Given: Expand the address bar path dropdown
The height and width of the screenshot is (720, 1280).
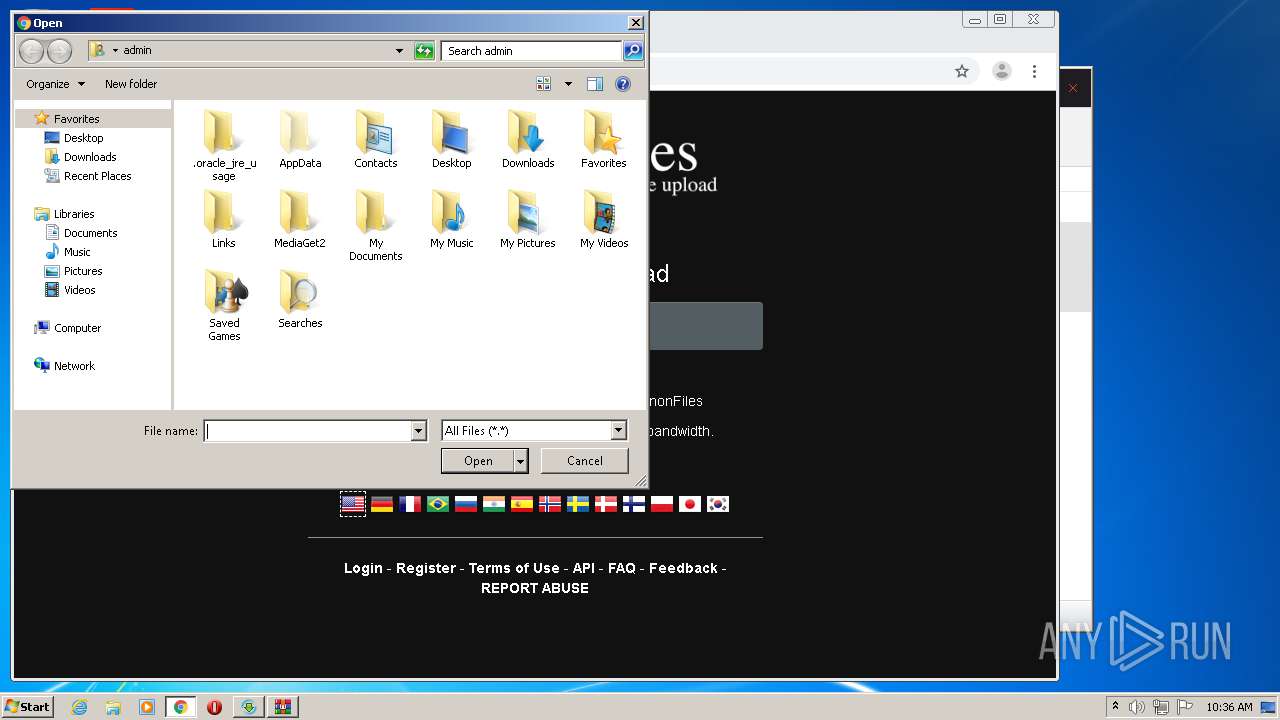Looking at the screenshot, I should point(399,51).
